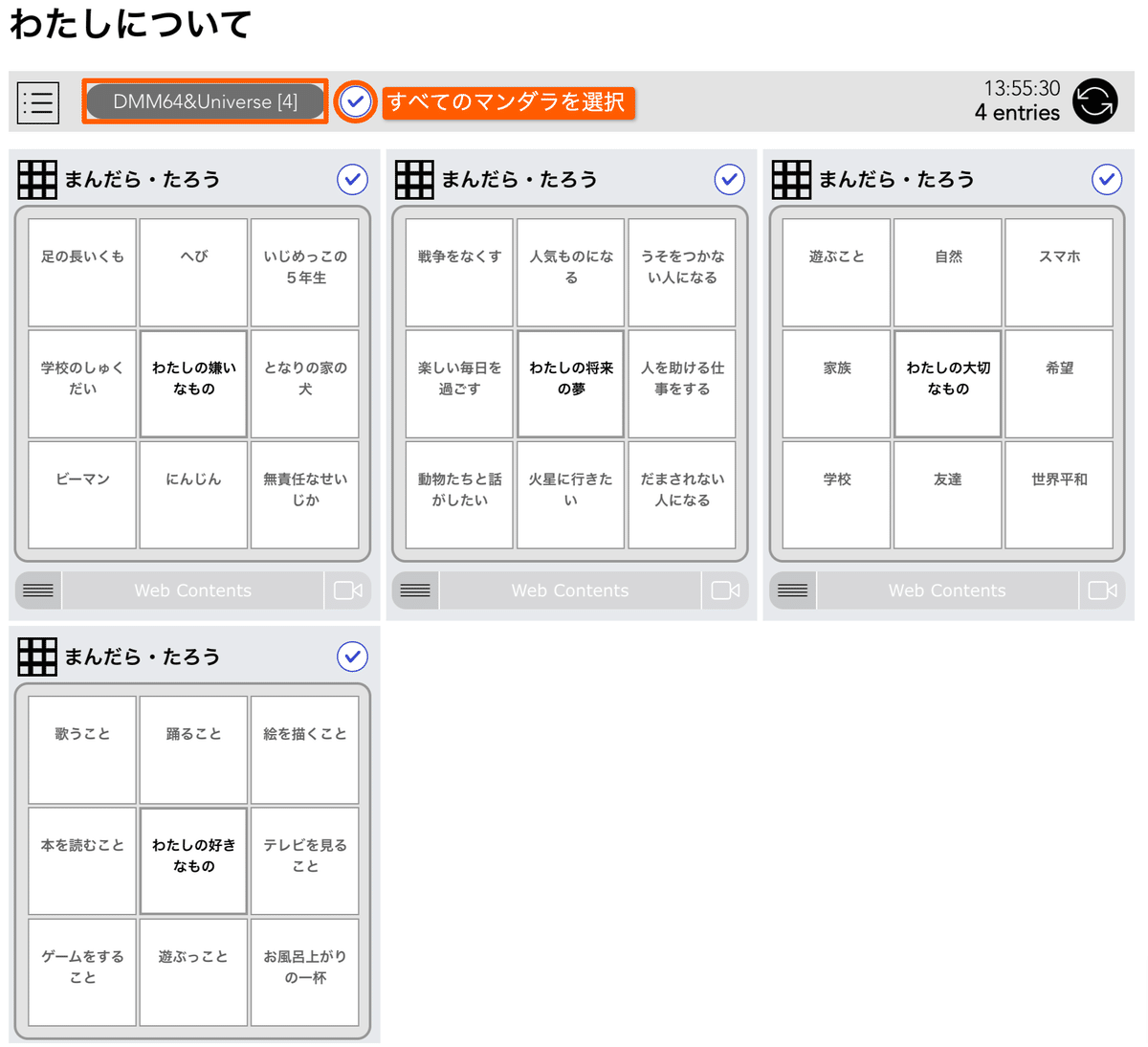Toggle the checkmark on the わたしの嫌いなもの mandala
Viewport: 1148px width, 1047px height.
coord(352,179)
